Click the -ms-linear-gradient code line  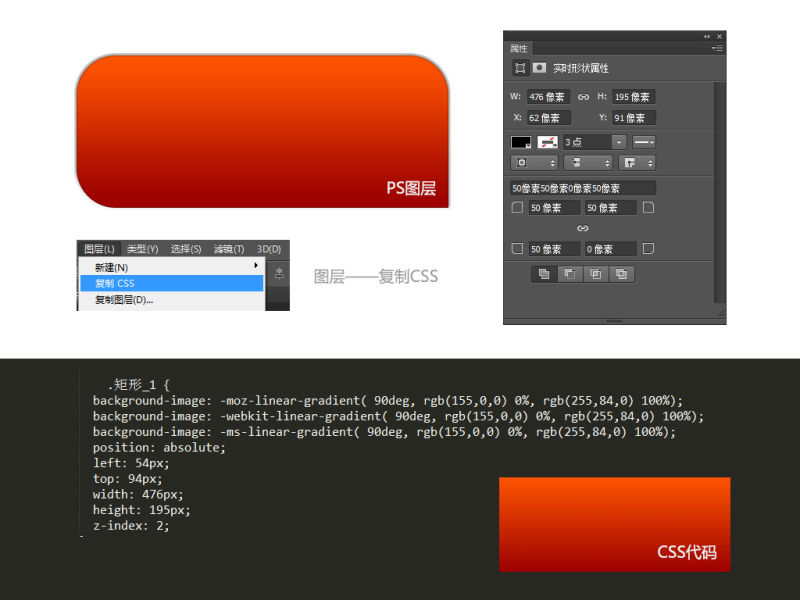(x=384, y=432)
